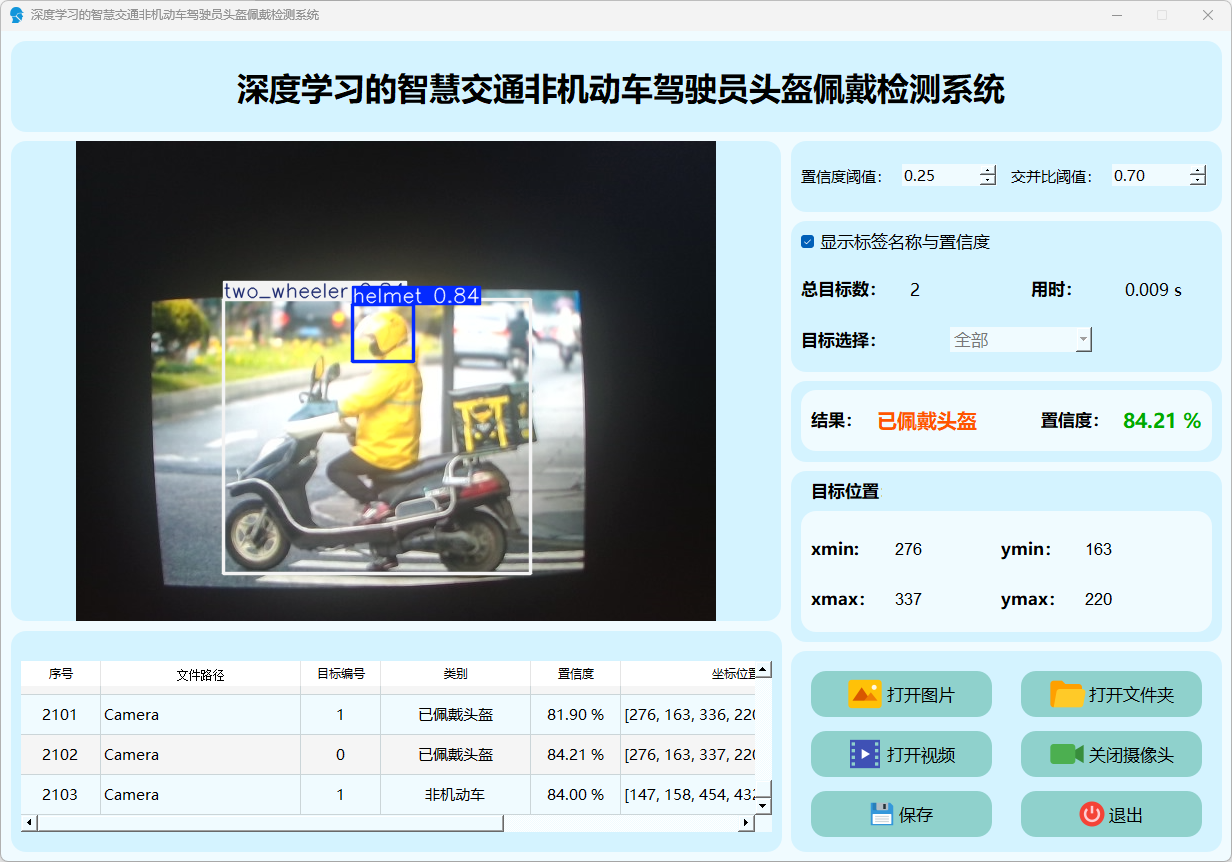Click the 类别 column header

click(x=455, y=674)
